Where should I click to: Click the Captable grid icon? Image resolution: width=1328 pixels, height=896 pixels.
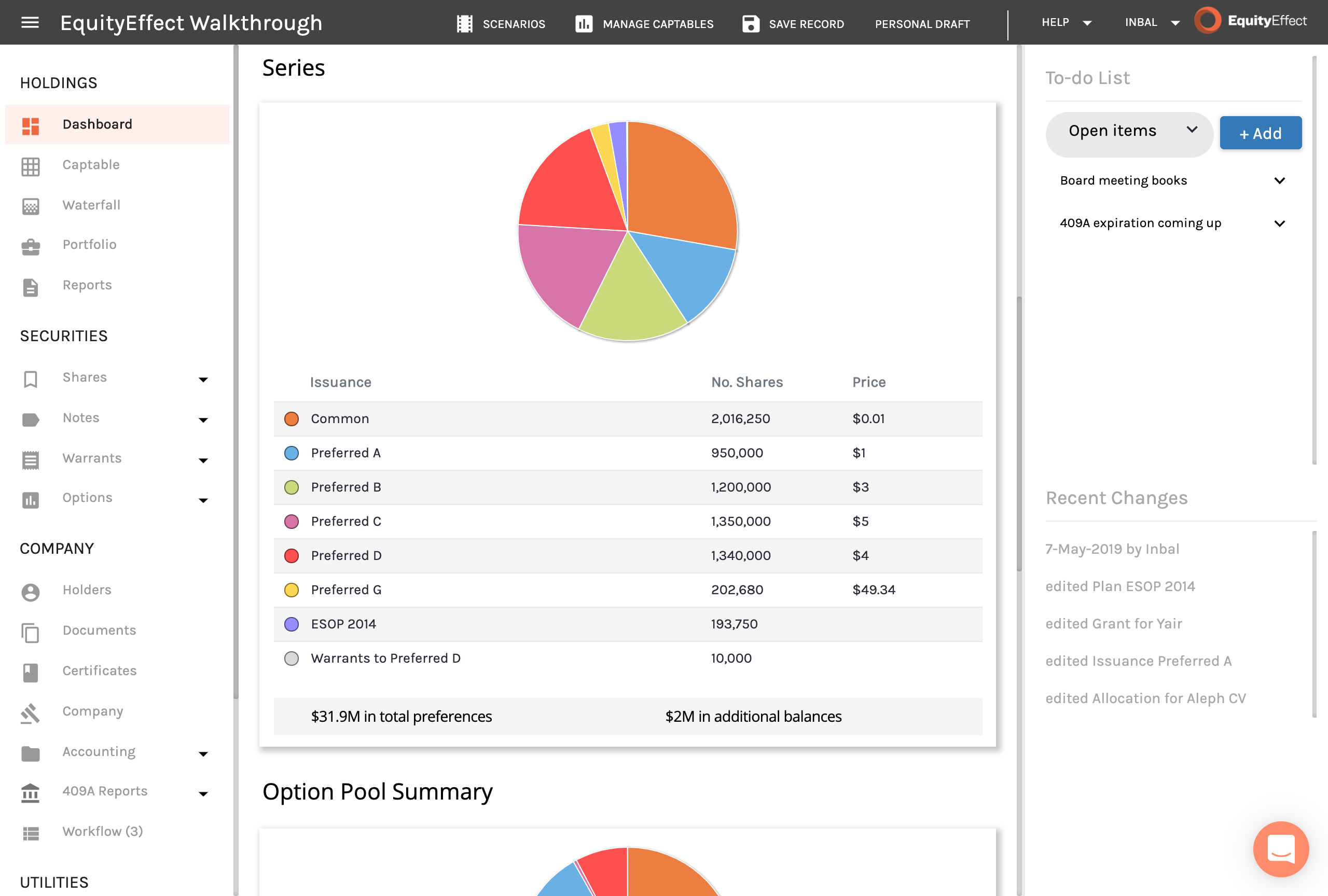coord(30,166)
